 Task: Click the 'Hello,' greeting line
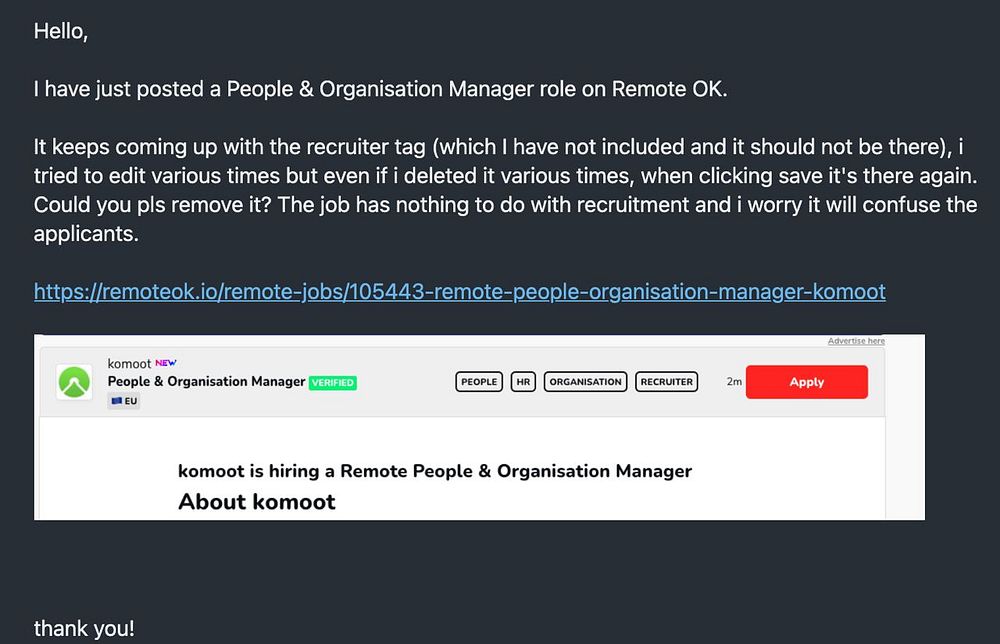point(61,31)
